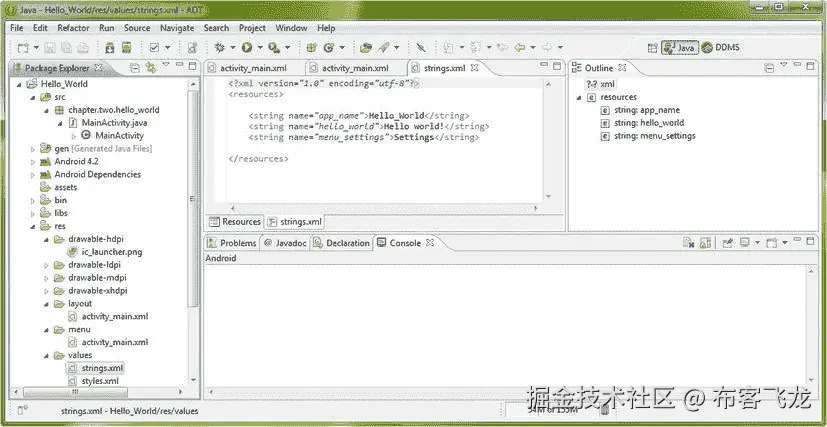Switch to the DDMS perspective
The width and height of the screenshot is (827, 427).
(720, 48)
